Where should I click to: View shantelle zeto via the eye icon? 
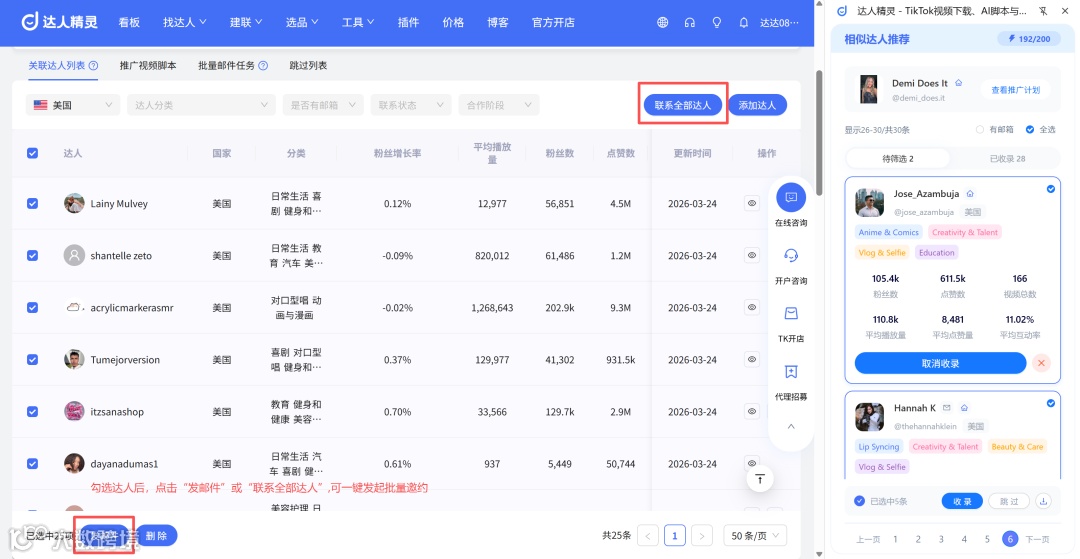tap(752, 255)
